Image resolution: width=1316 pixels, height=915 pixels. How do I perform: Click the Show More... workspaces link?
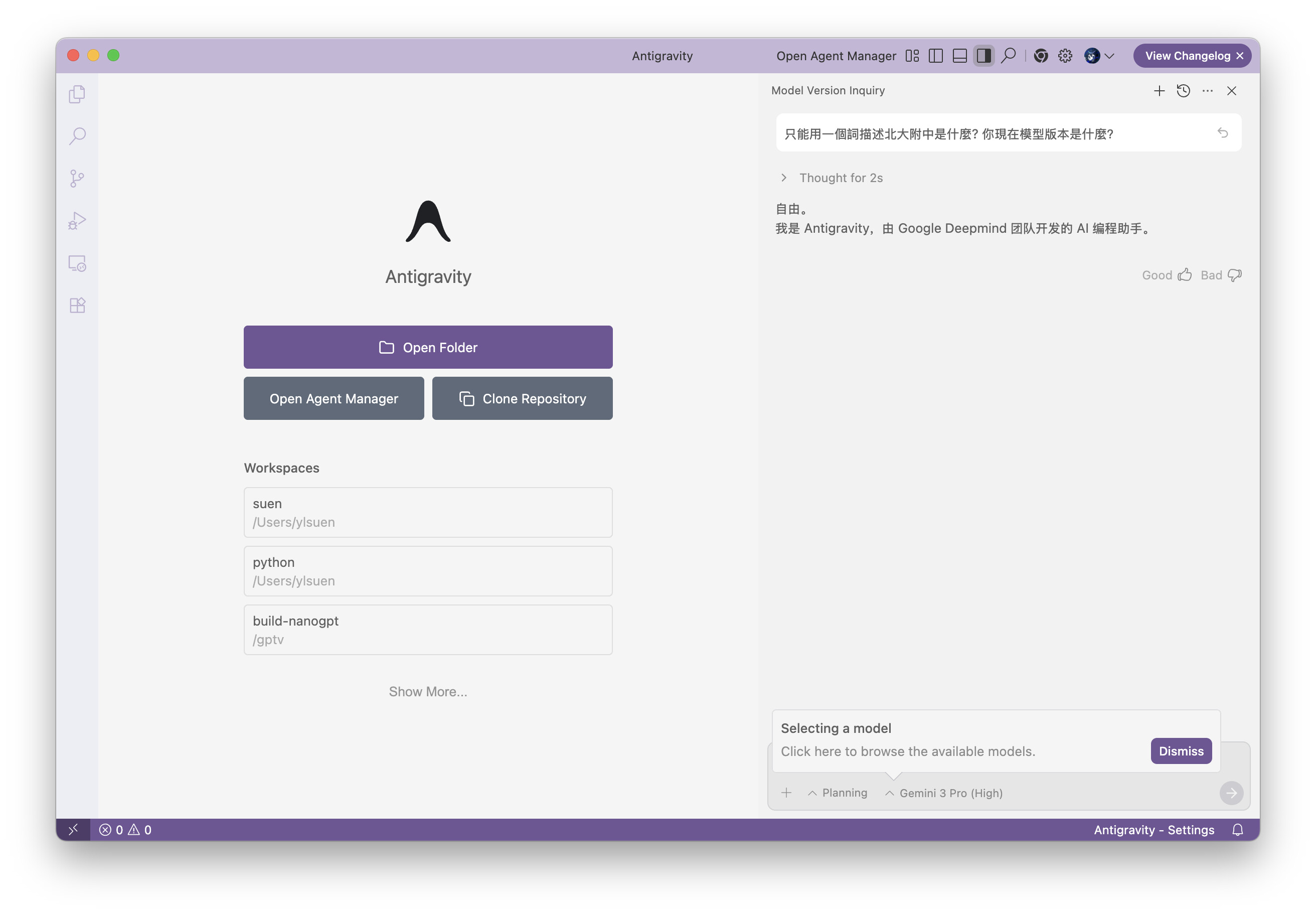pyautogui.click(x=428, y=691)
